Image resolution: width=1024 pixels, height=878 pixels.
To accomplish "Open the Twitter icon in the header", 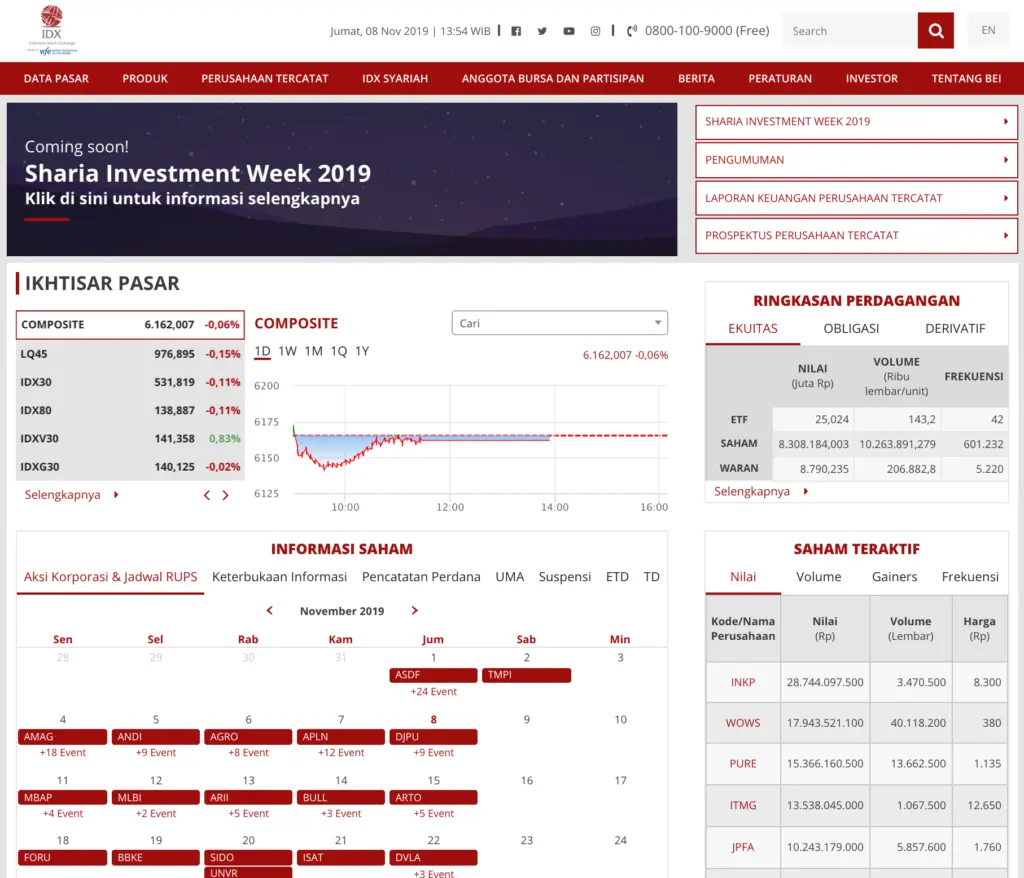I will (x=542, y=31).
